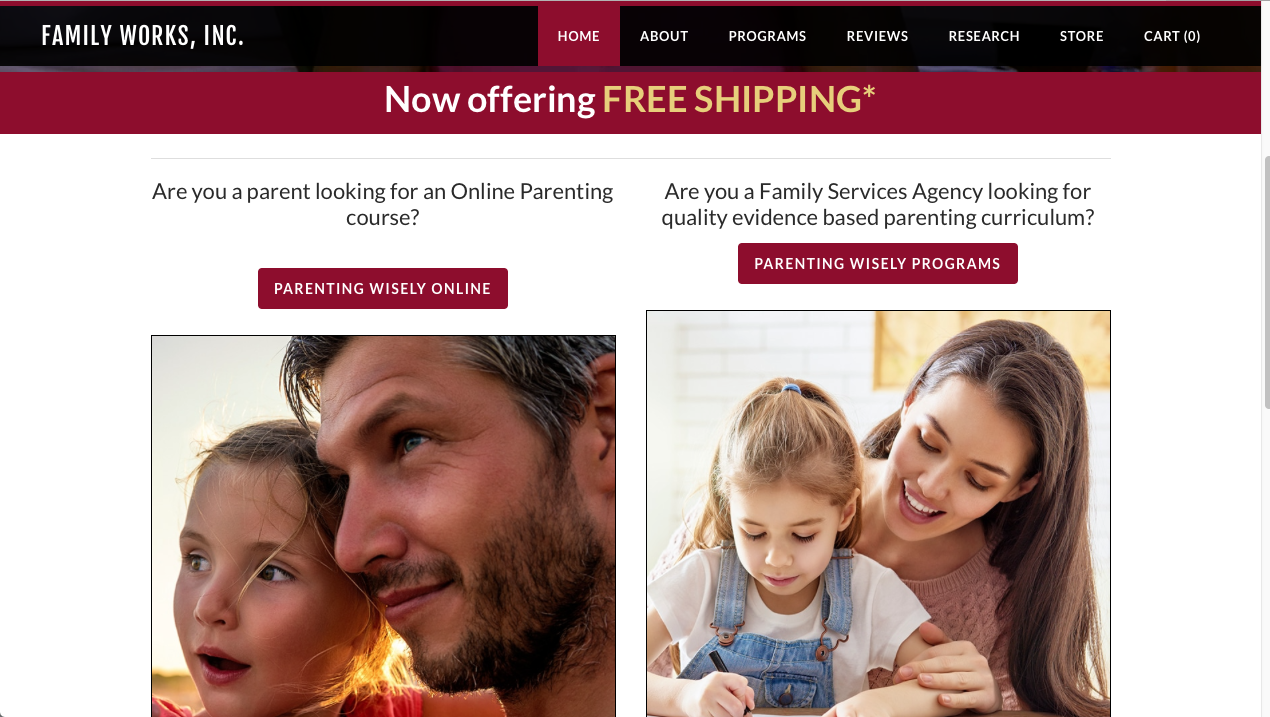Image resolution: width=1270 pixels, height=717 pixels.
Task: Open the Store page
Action: [x=1082, y=36]
